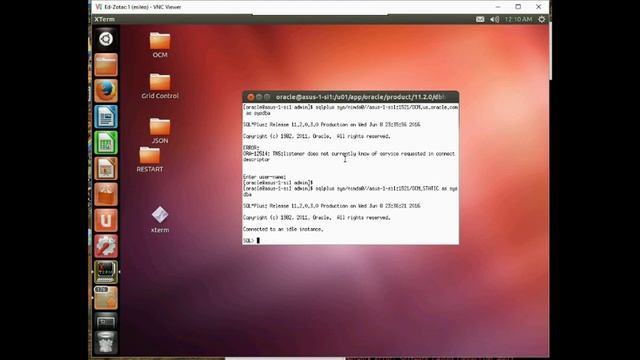The image size is (640, 360).
Task: Maximize the xterm terminal window
Action: [267, 97]
